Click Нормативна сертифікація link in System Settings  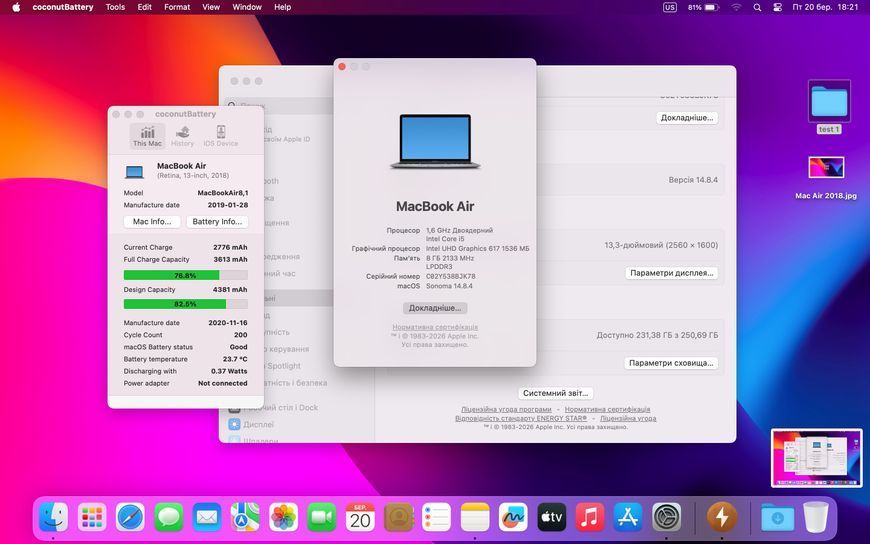608,410
